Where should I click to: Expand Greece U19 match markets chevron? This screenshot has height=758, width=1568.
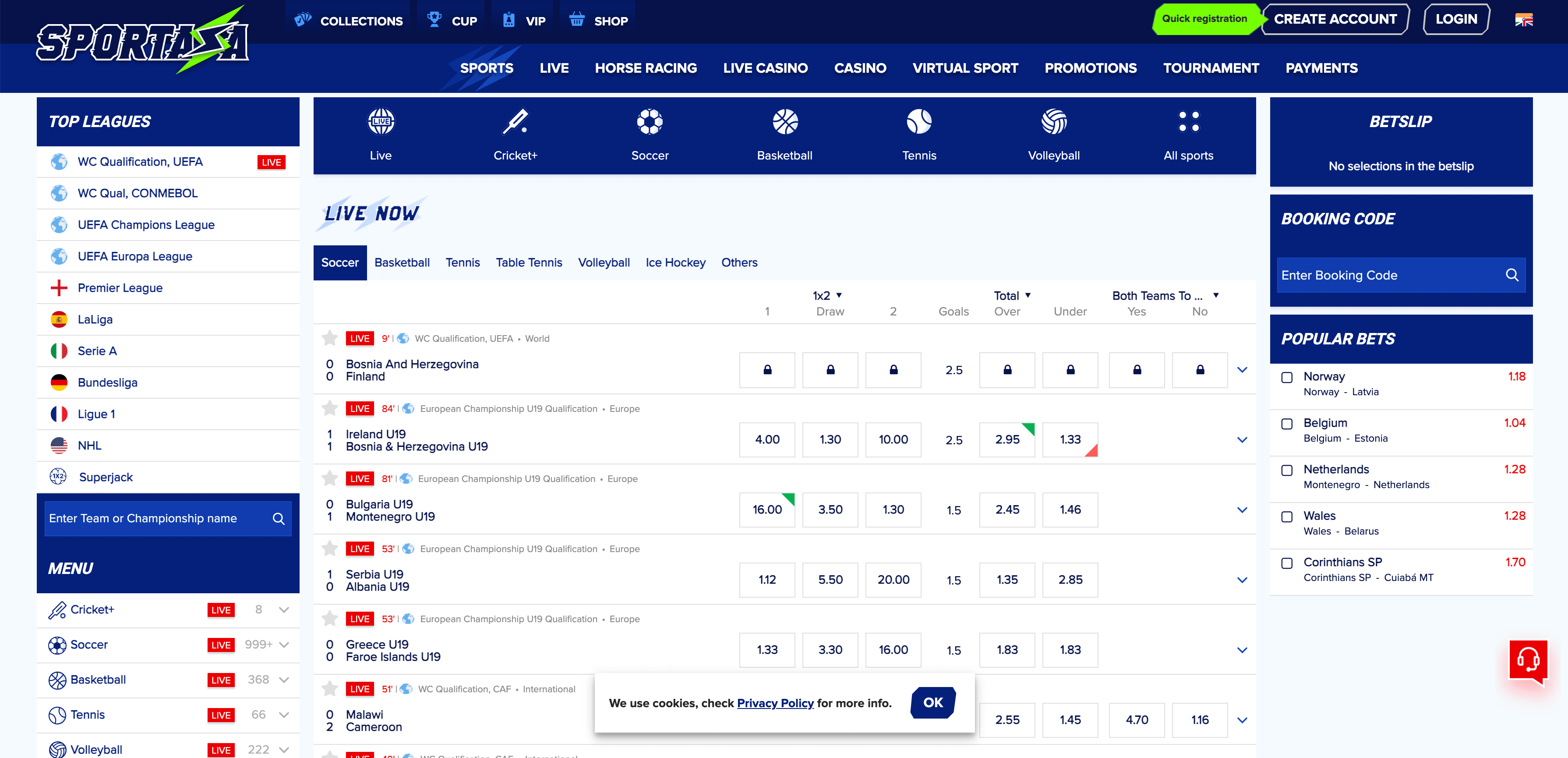click(1242, 650)
